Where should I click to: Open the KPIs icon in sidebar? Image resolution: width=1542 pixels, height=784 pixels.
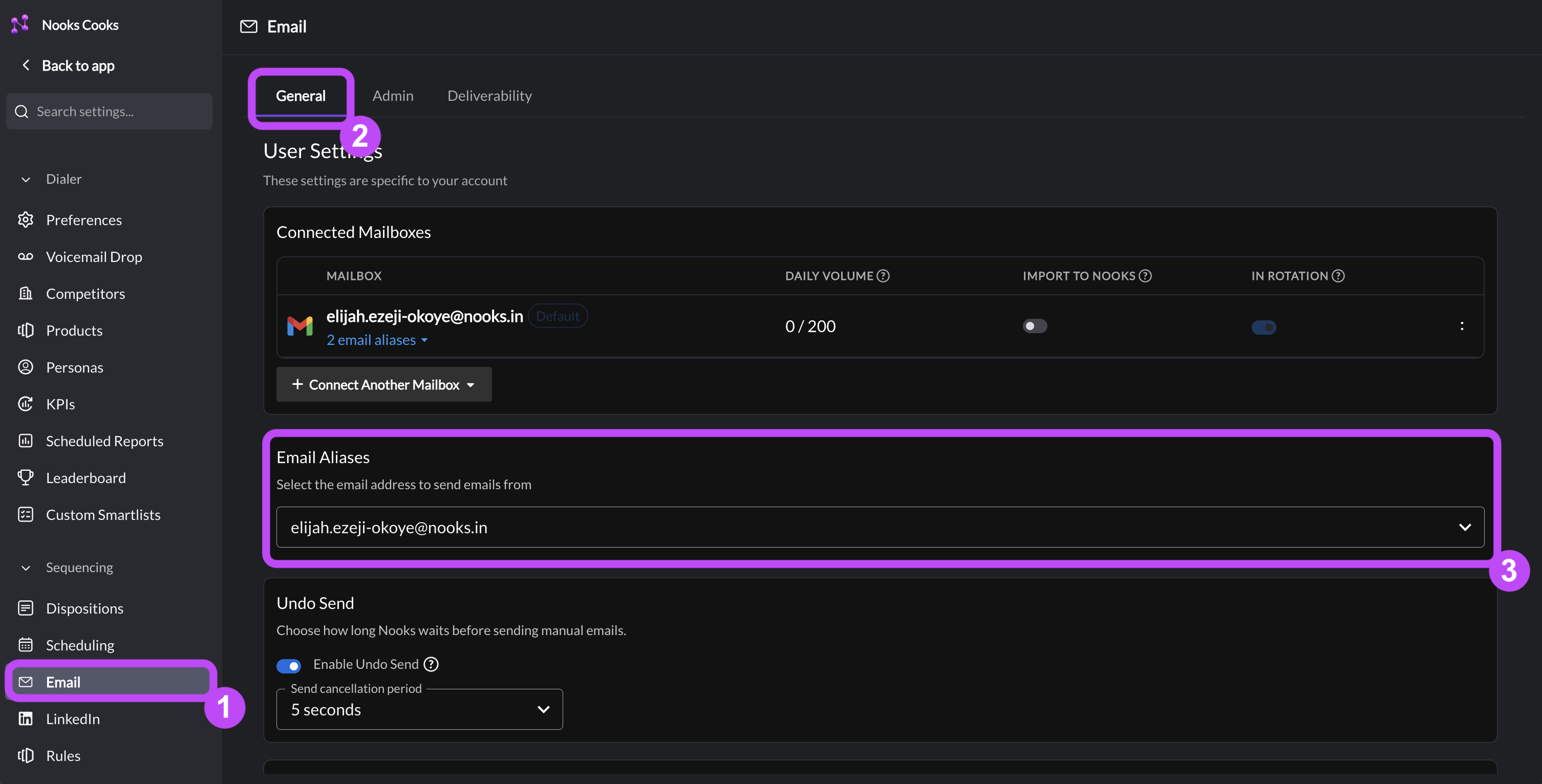click(25, 404)
